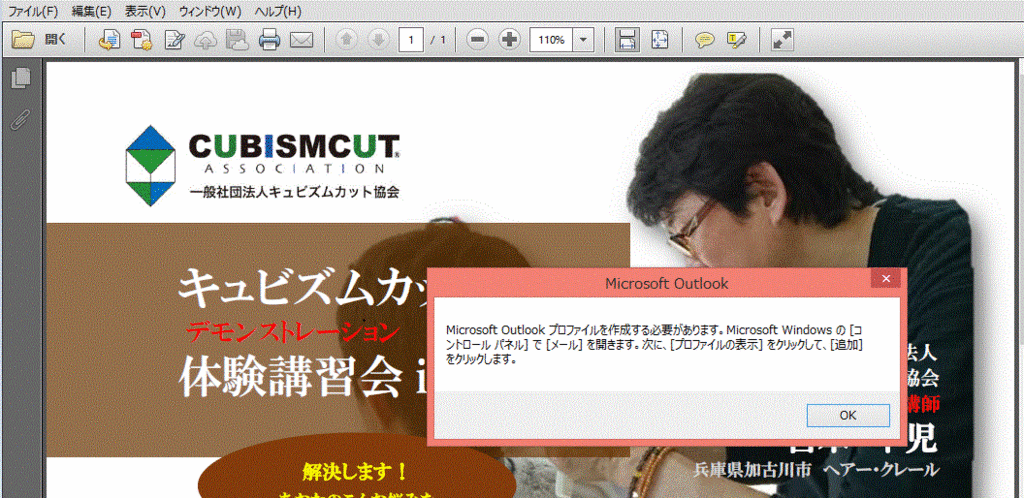Click the previous page up arrow
Viewport: 1024px width, 498px height.
click(x=346, y=40)
